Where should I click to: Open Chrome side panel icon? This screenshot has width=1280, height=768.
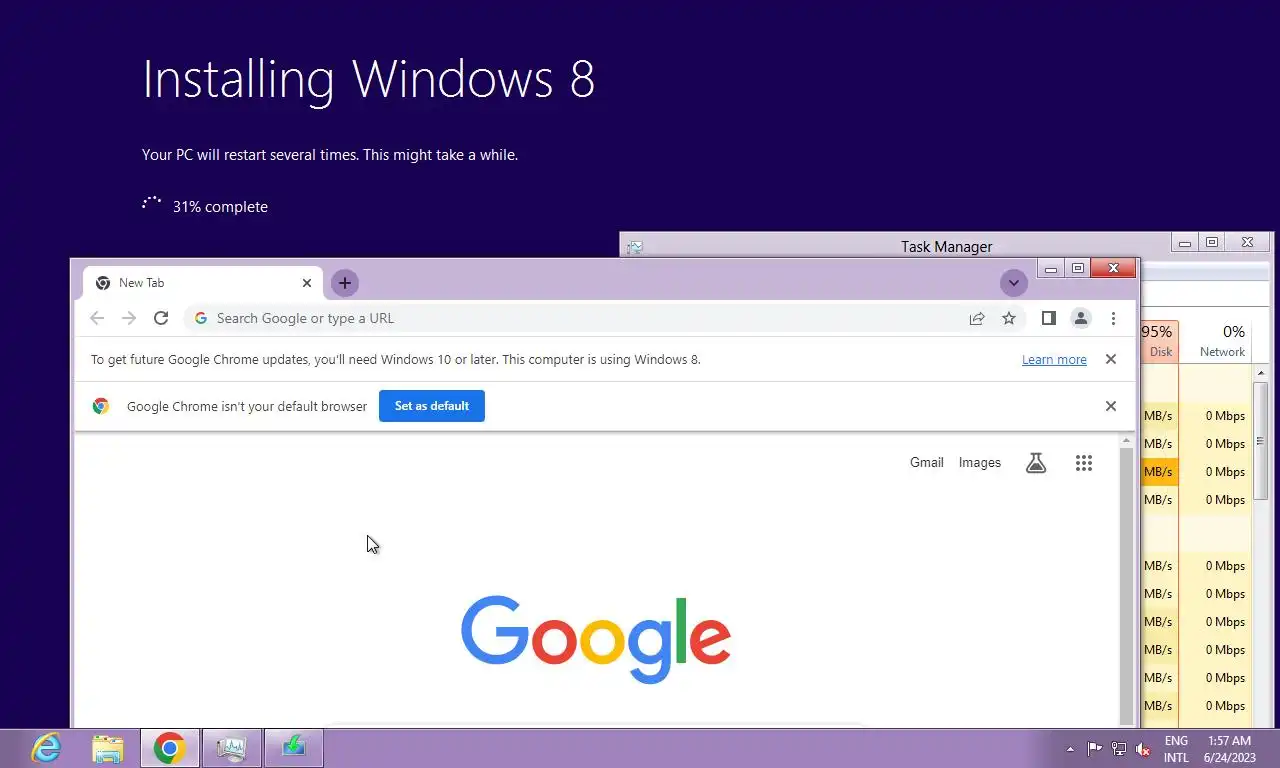(1048, 318)
